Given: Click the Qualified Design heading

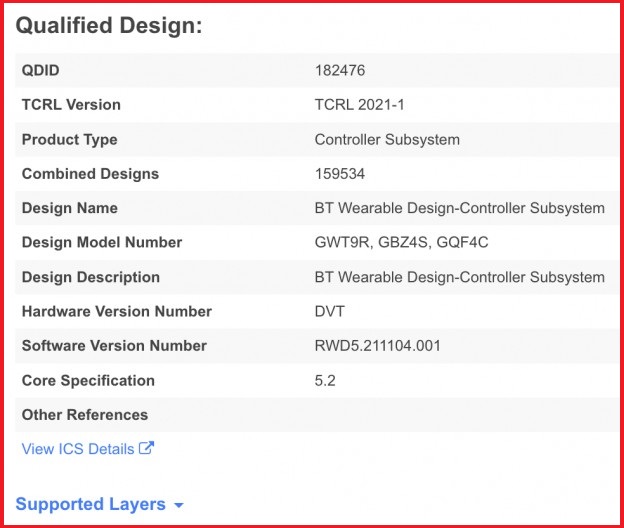Looking at the screenshot, I should click(109, 26).
